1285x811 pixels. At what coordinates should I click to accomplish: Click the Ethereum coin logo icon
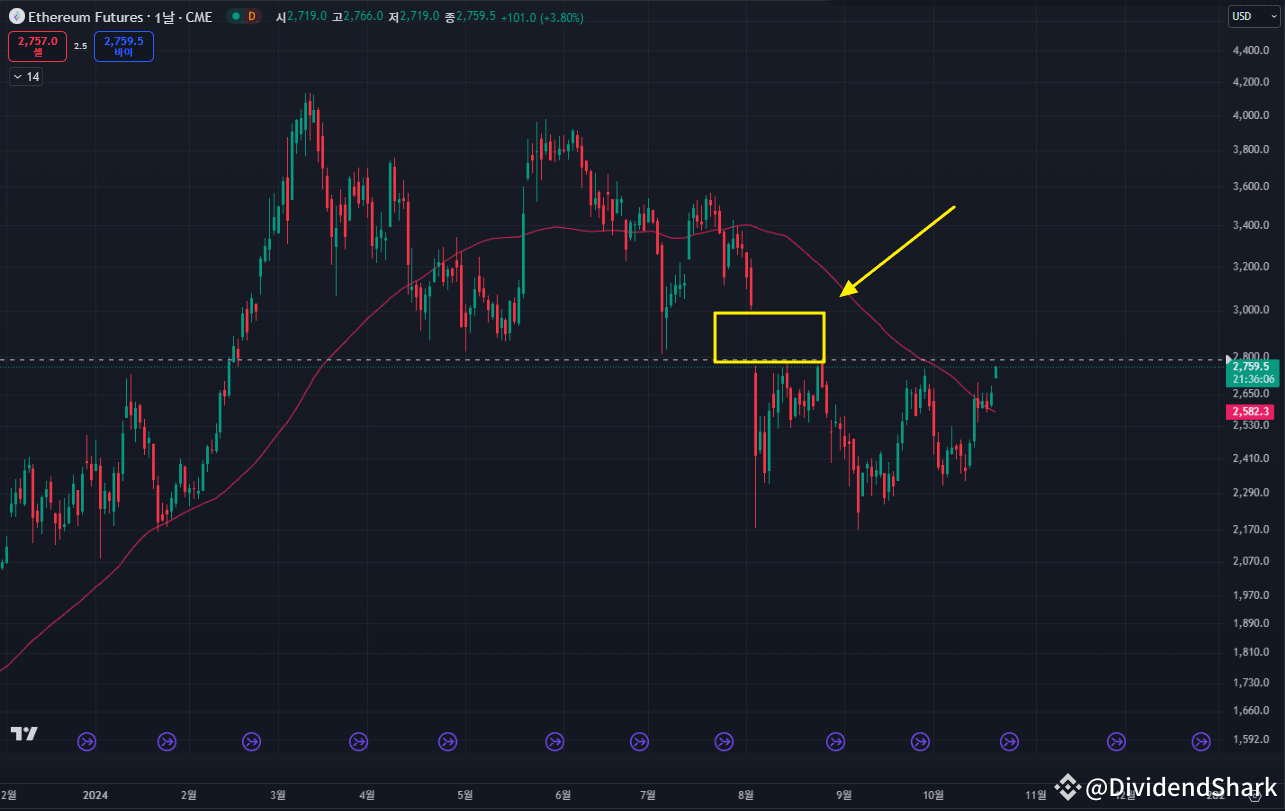coord(16,17)
